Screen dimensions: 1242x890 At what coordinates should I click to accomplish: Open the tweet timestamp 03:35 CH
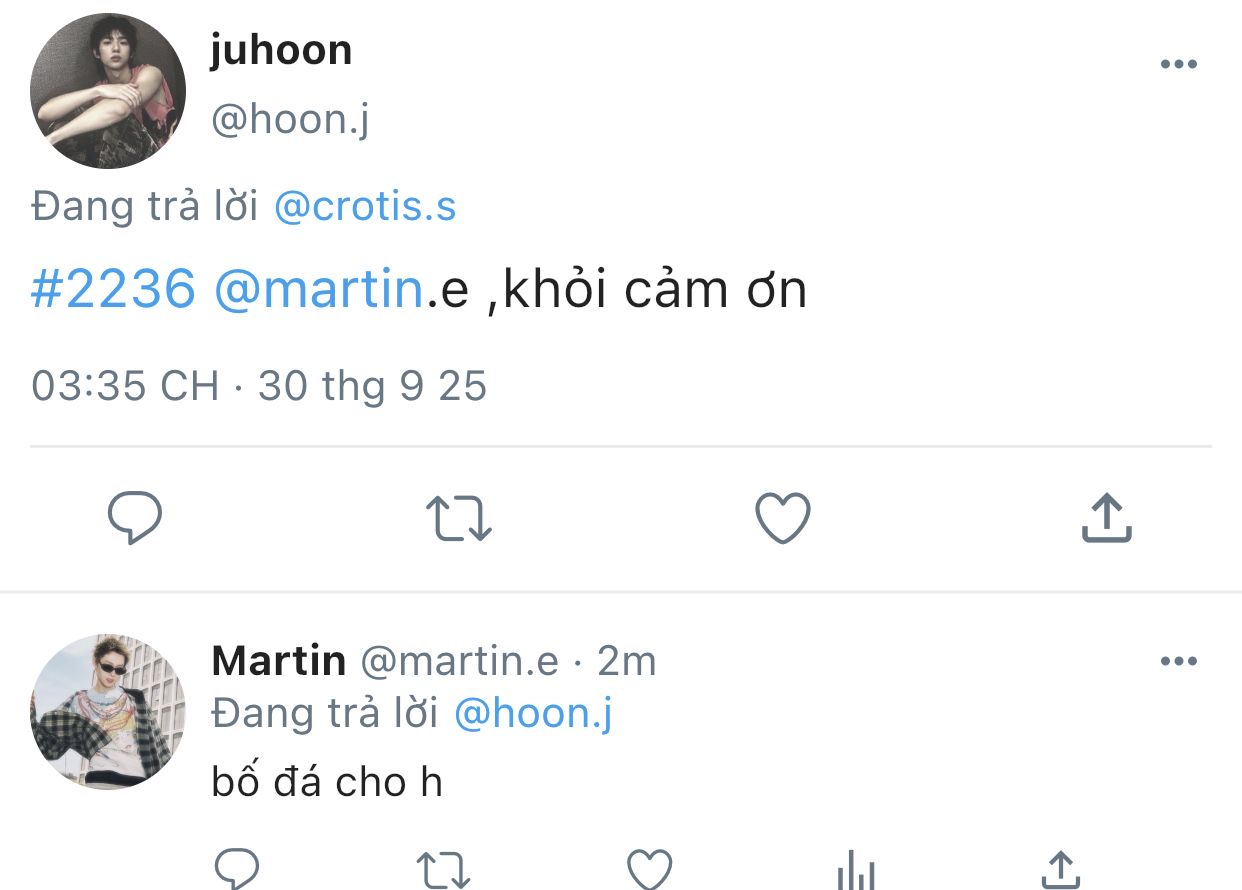125,386
